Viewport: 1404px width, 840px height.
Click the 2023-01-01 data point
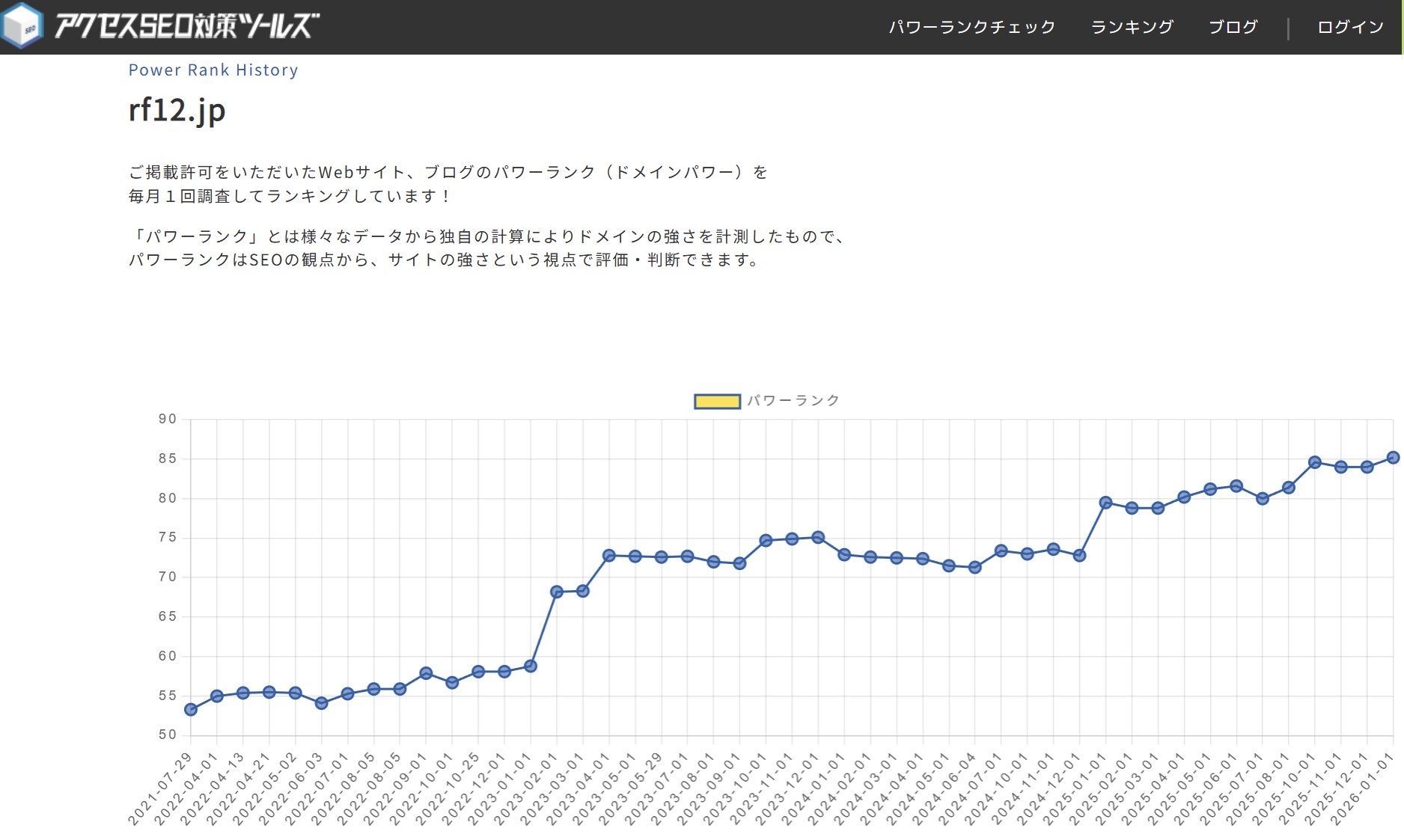pyautogui.click(x=531, y=666)
